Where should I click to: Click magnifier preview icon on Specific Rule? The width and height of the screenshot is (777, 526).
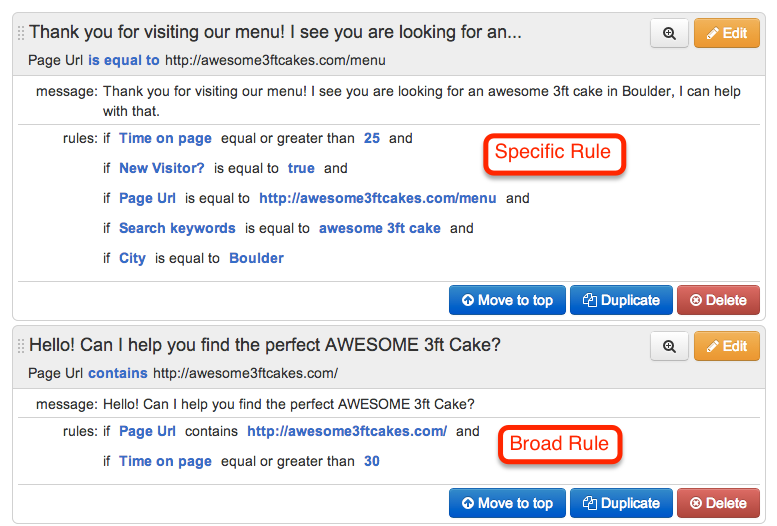point(669,33)
